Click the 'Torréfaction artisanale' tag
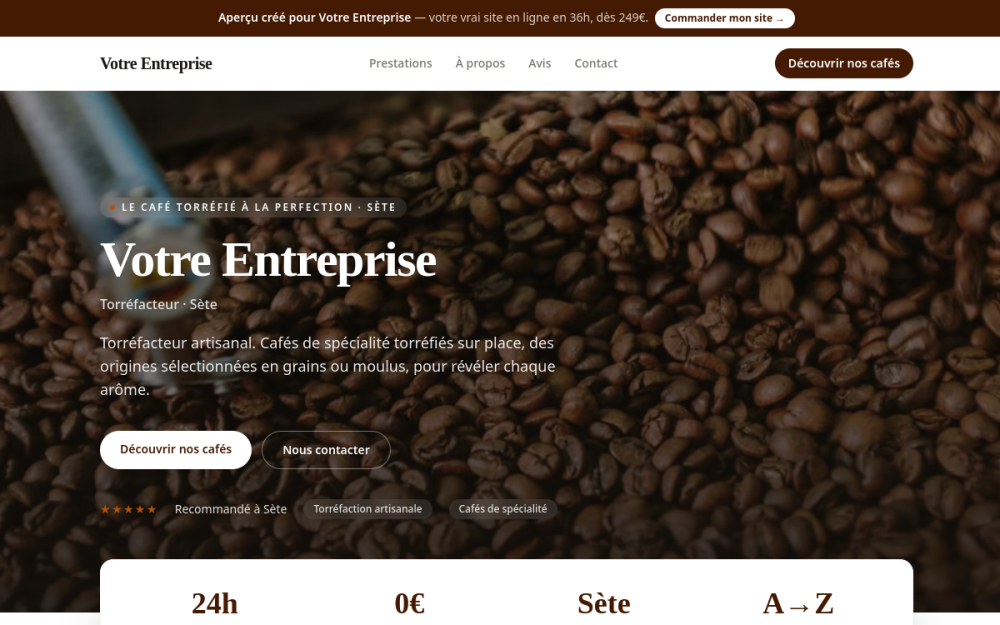1000x625 pixels. coord(367,509)
